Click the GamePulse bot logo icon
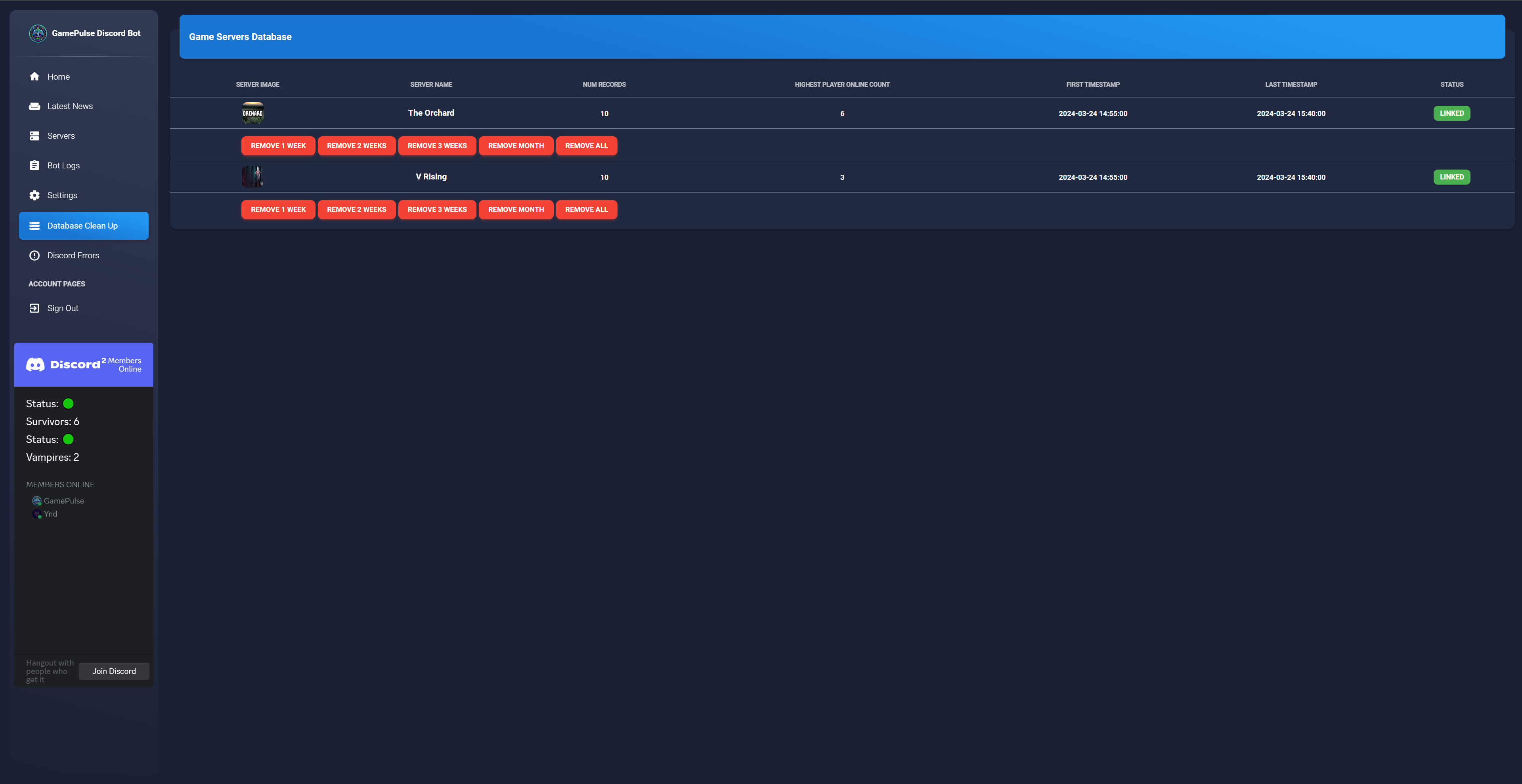The width and height of the screenshot is (1522, 784). click(38, 33)
